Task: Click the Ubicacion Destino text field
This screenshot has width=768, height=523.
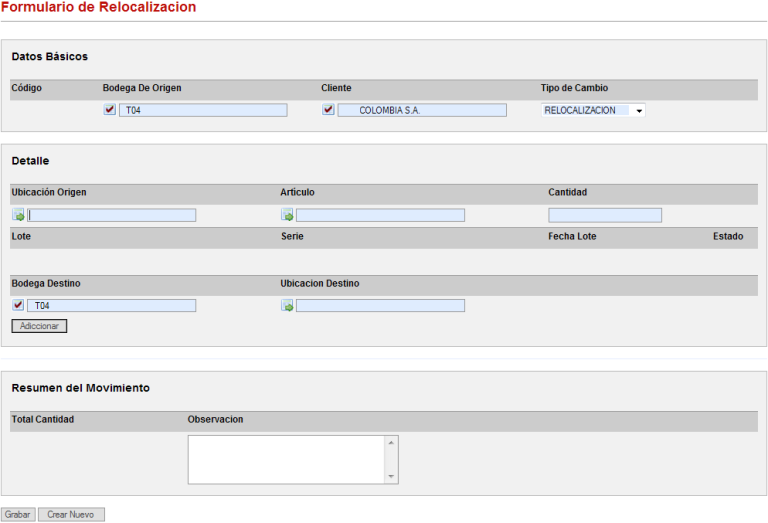Action: coord(380,306)
